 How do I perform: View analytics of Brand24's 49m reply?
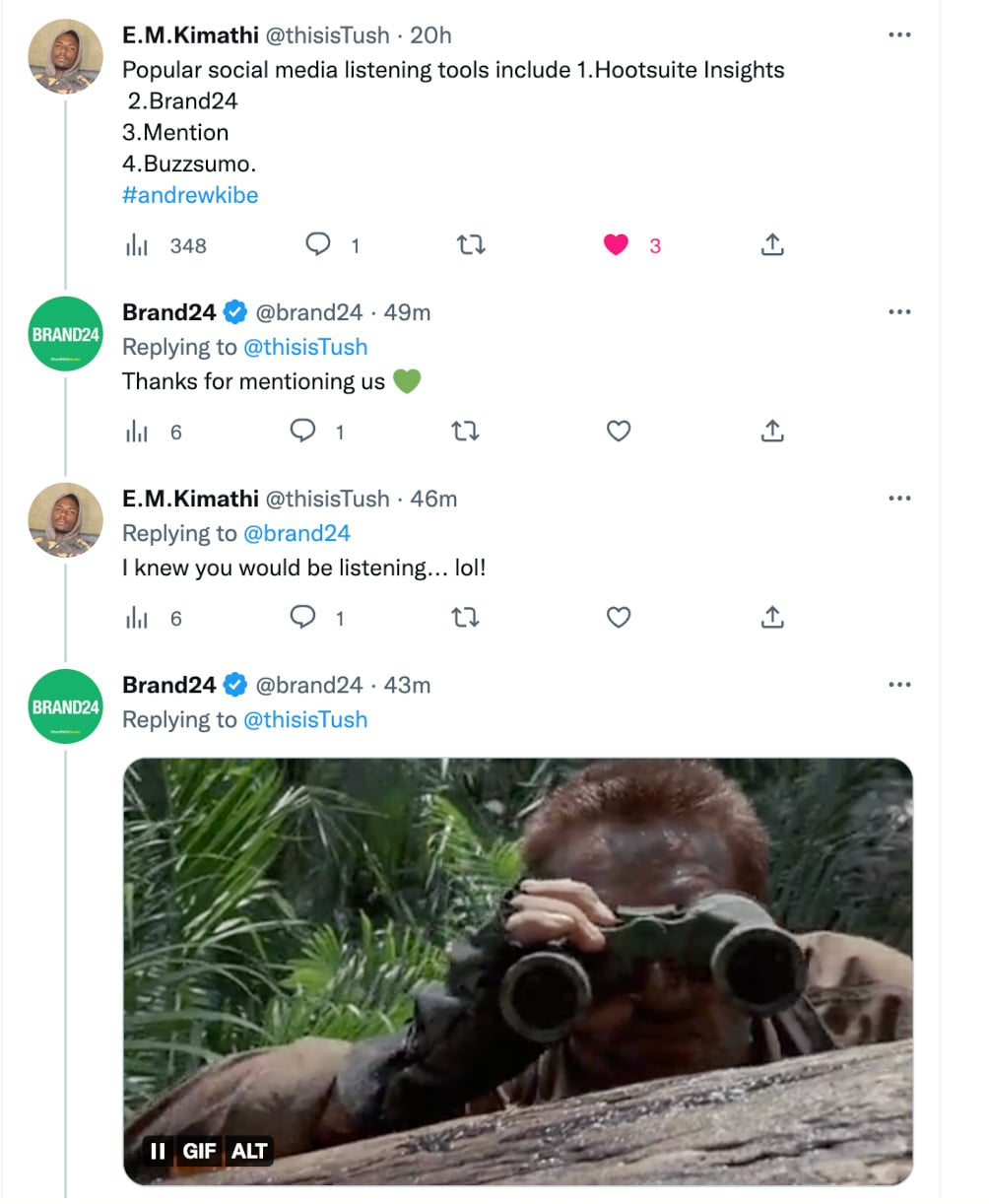(136, 433)
